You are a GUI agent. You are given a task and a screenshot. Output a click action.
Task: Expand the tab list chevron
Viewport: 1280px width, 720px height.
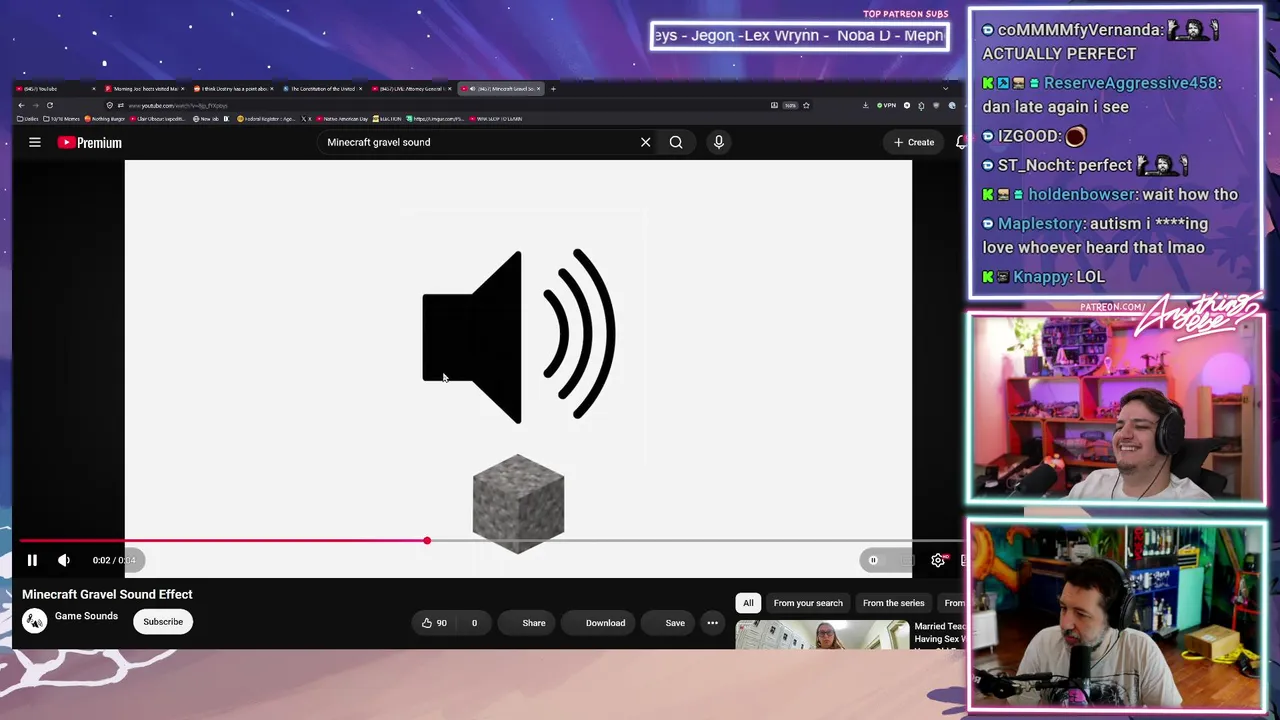pos(945,89)
